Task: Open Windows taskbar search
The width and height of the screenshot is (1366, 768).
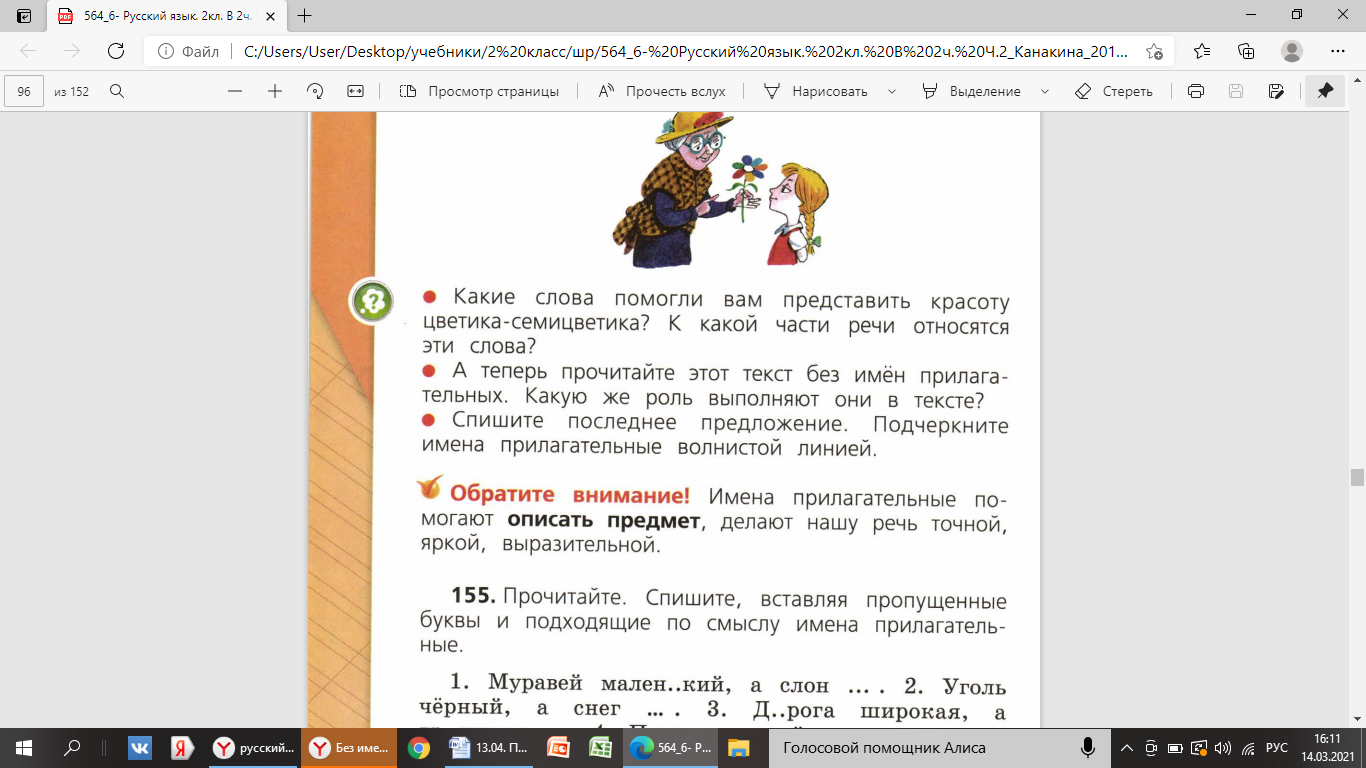Action: [72, 747]
